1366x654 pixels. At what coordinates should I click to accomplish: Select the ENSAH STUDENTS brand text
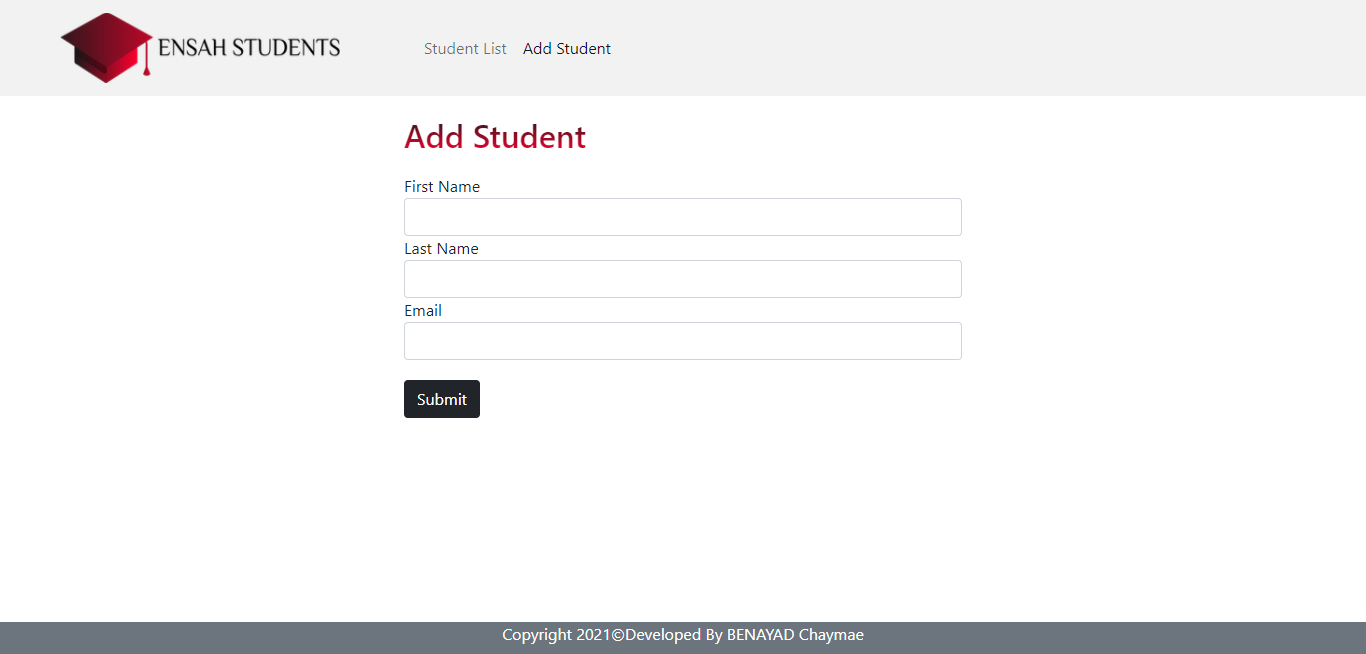(248, 47)
